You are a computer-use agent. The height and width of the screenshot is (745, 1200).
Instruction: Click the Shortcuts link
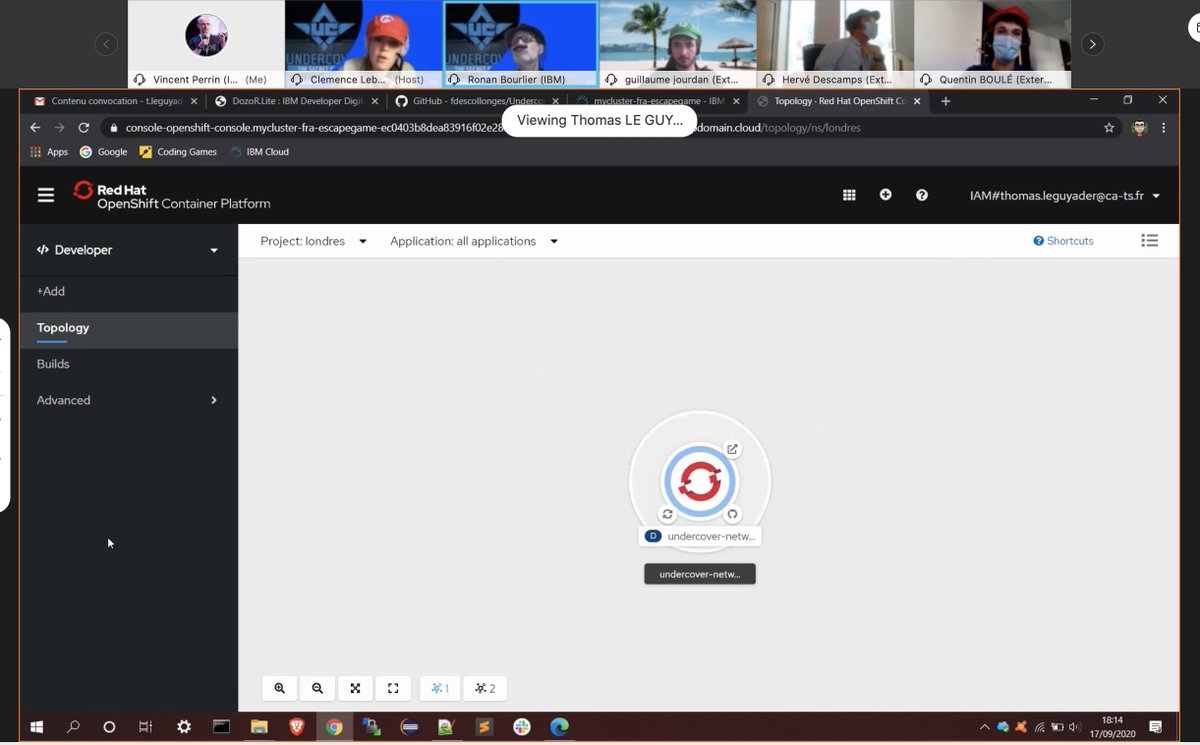1063,241
